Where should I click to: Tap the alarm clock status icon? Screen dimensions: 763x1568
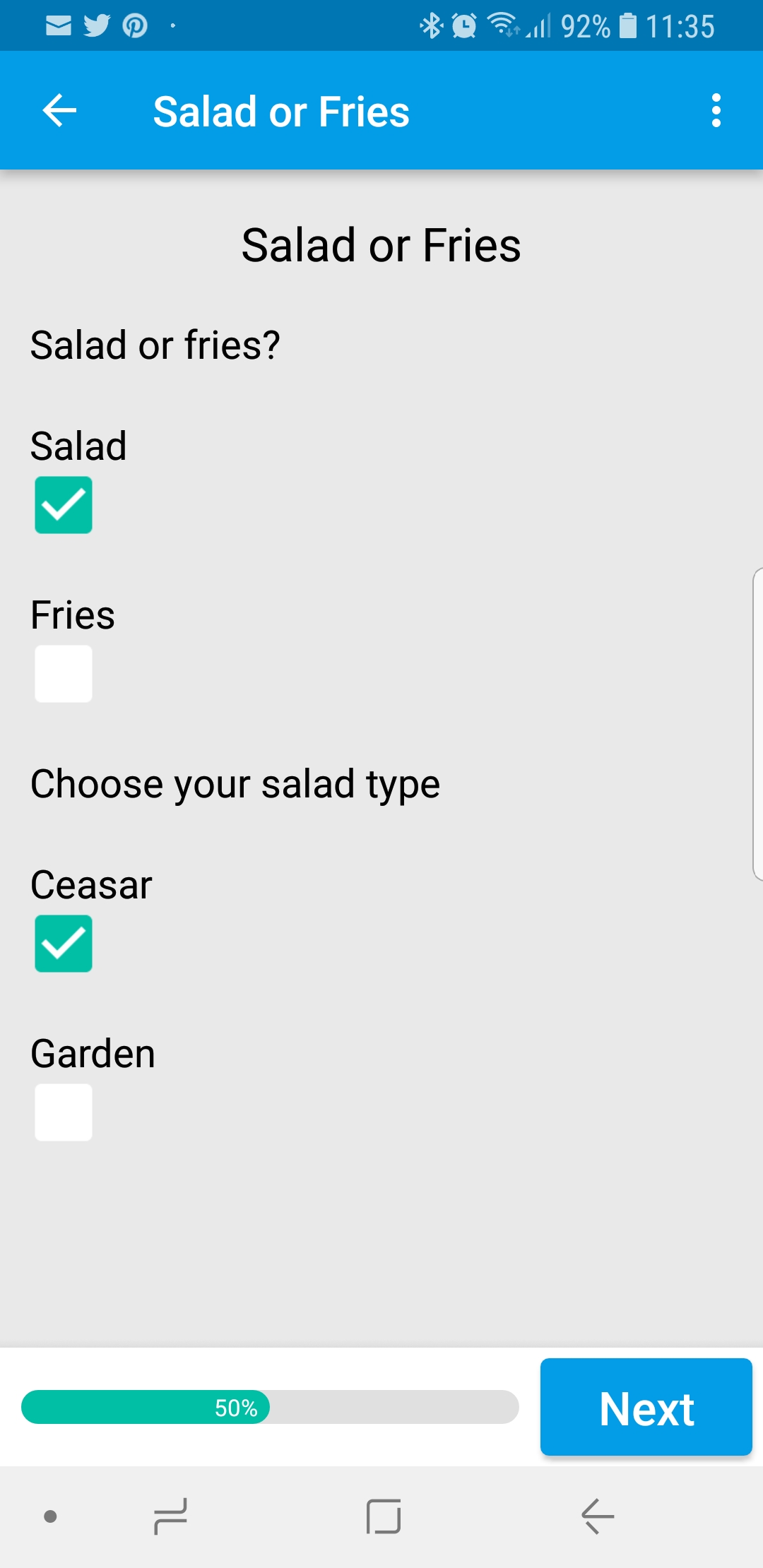coord(464,26)
